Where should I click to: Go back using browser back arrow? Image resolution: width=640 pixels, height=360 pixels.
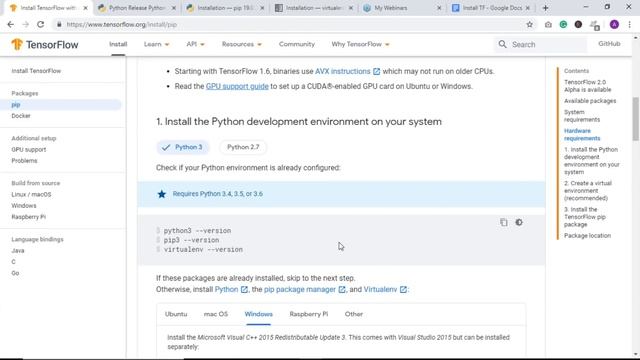click(11, 24)
